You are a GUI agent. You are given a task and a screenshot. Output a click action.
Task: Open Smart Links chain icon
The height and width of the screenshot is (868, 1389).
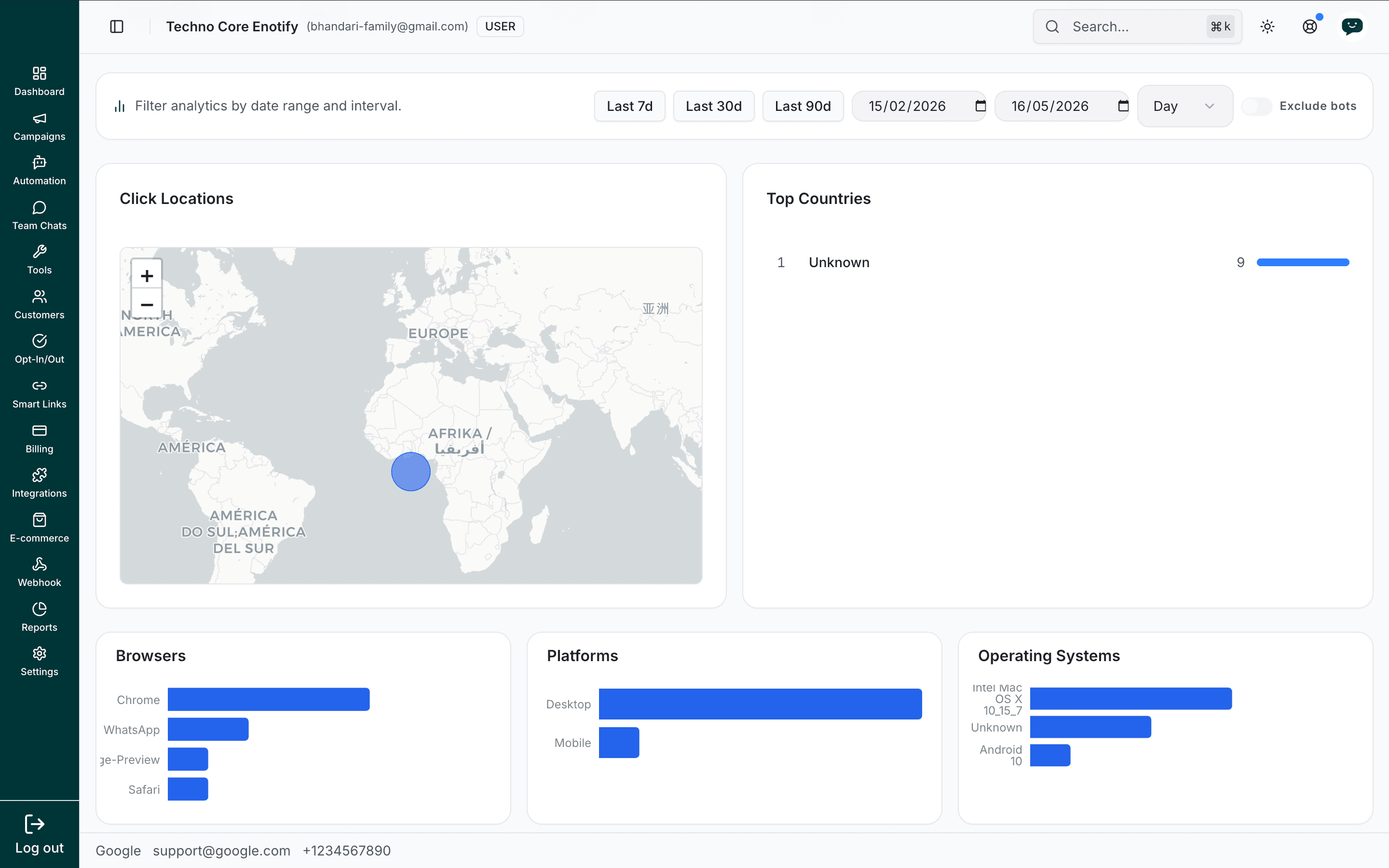[39, 386]
